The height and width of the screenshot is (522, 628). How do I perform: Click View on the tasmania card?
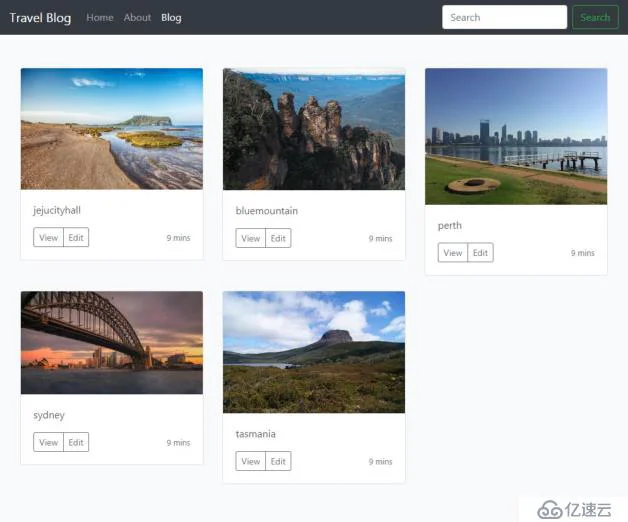click(251, 461)
